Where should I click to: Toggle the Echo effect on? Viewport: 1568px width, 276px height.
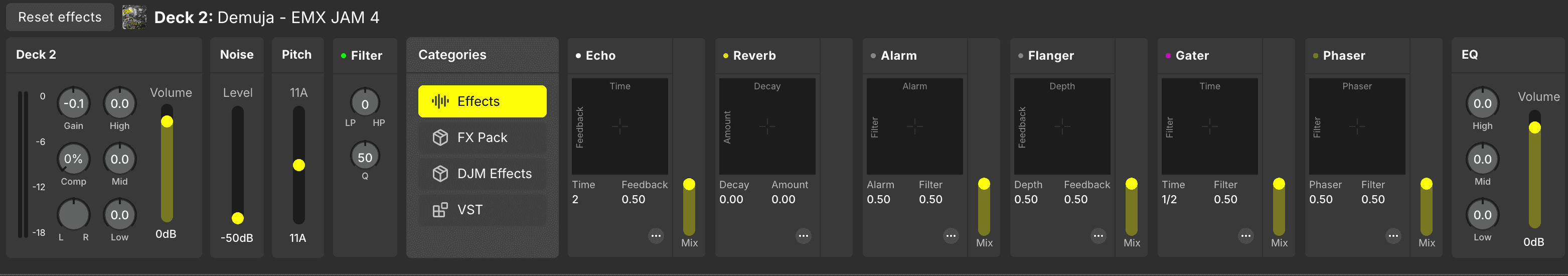coord(578,55)
